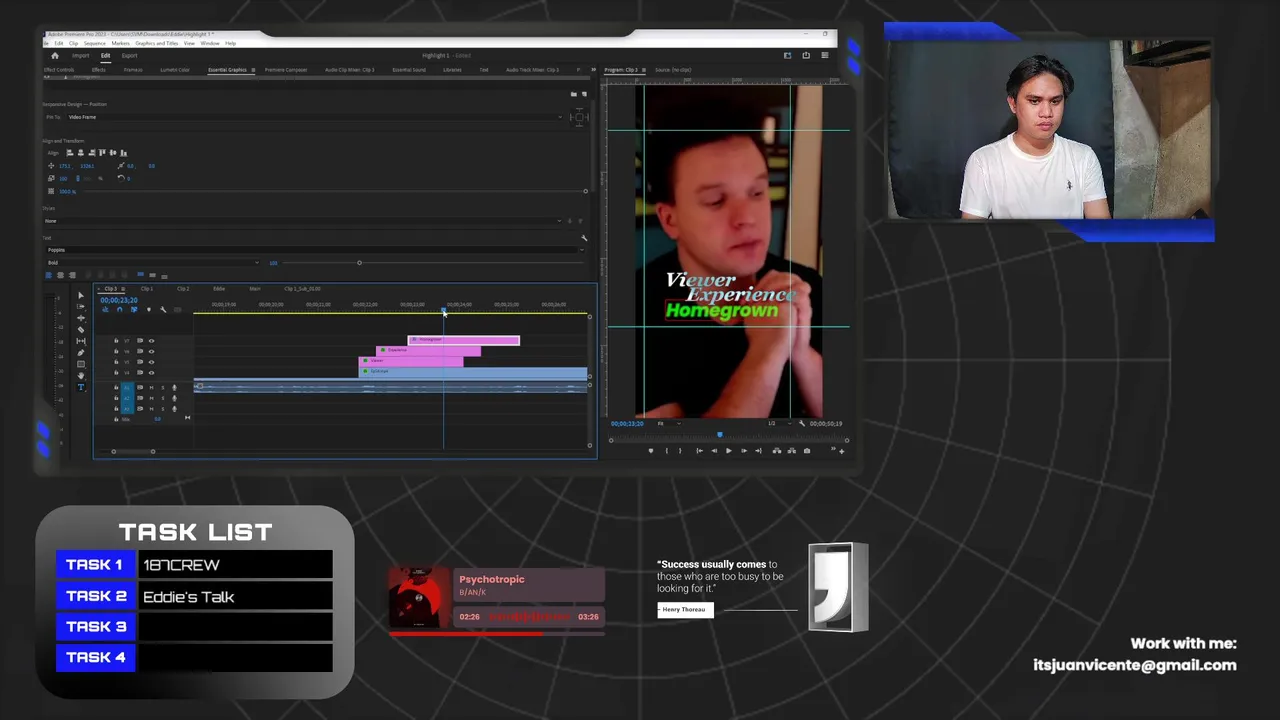Click the align horizontal center icon
Screen dimensions: 1280x720
click(81, 153)
